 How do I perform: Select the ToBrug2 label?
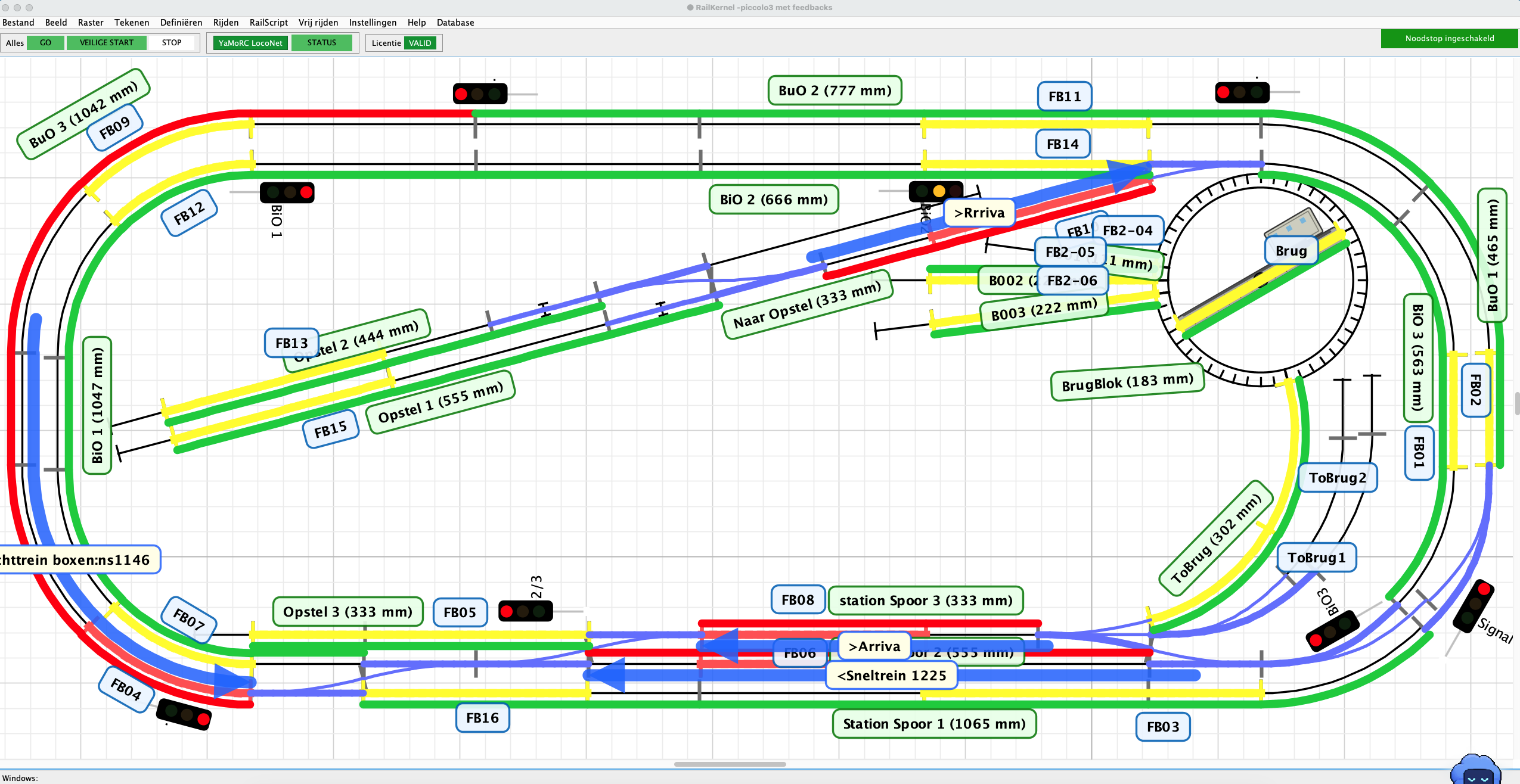click(1338, 478)
